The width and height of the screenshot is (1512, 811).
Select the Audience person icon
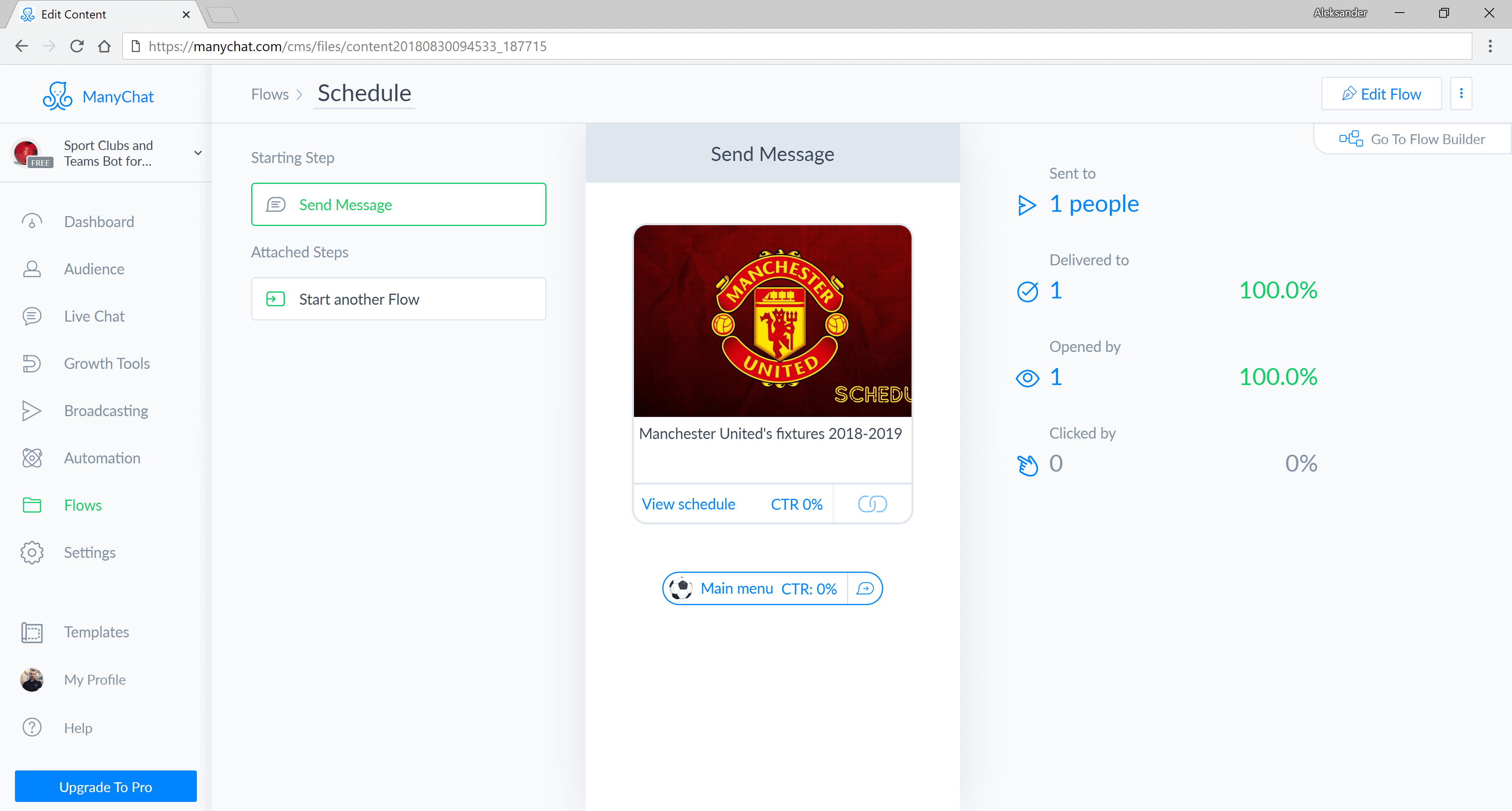31,269
